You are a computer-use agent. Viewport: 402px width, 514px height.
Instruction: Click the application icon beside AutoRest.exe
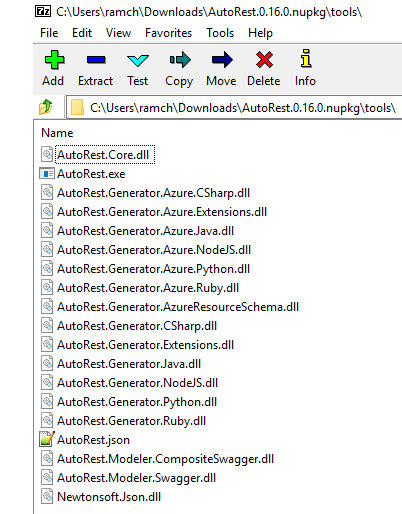[x=47, y=174]
